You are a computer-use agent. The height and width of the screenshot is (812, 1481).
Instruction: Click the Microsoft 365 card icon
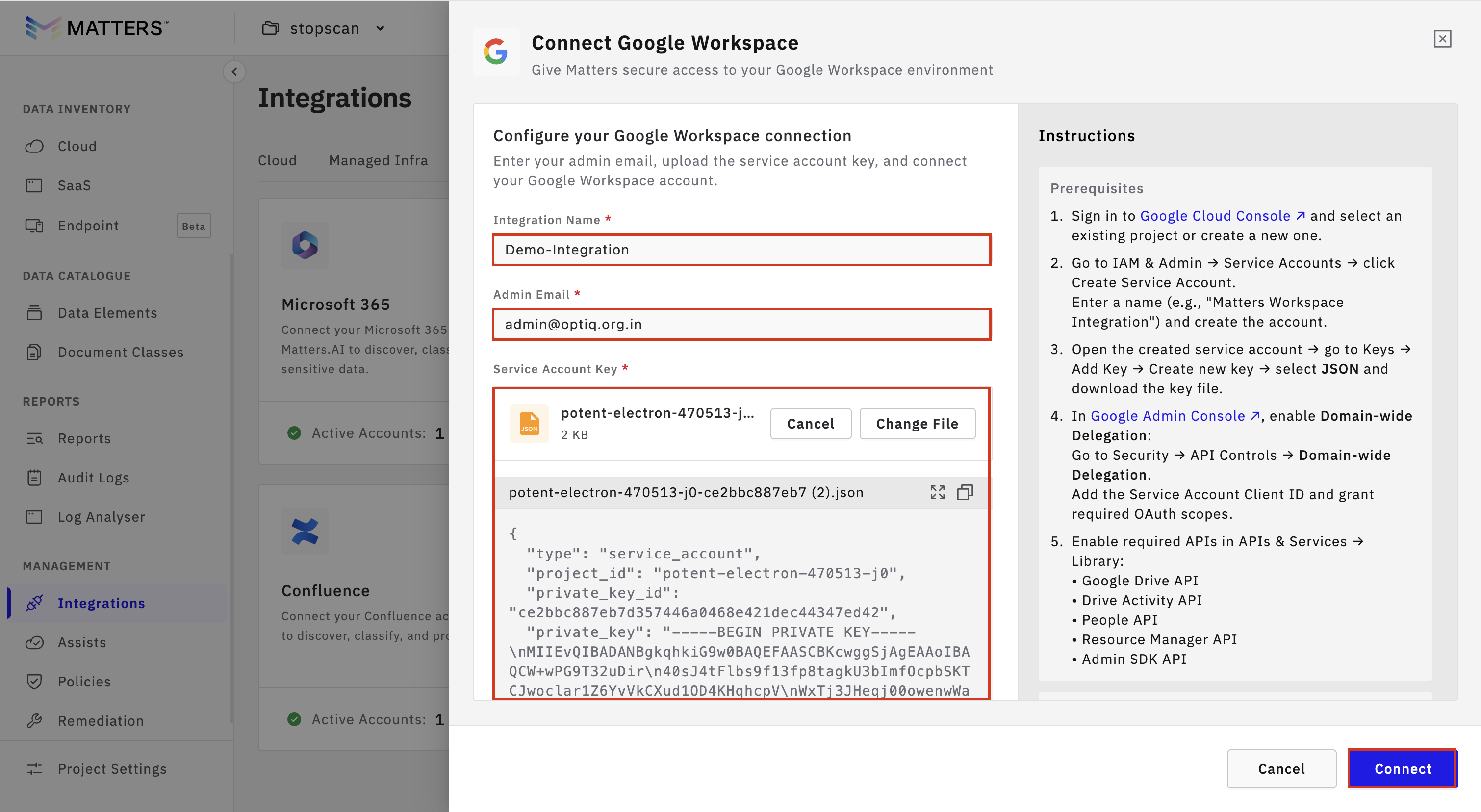305,245
